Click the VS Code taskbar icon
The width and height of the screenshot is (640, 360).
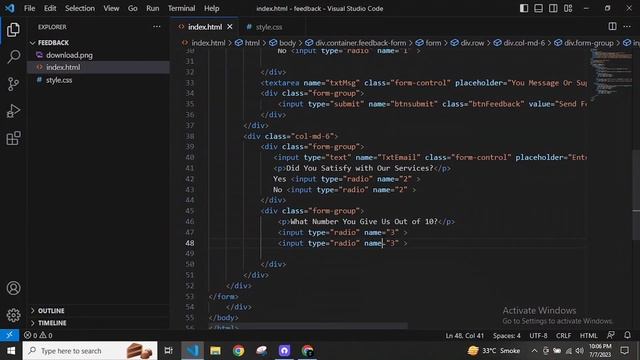(x=192, y=351)
